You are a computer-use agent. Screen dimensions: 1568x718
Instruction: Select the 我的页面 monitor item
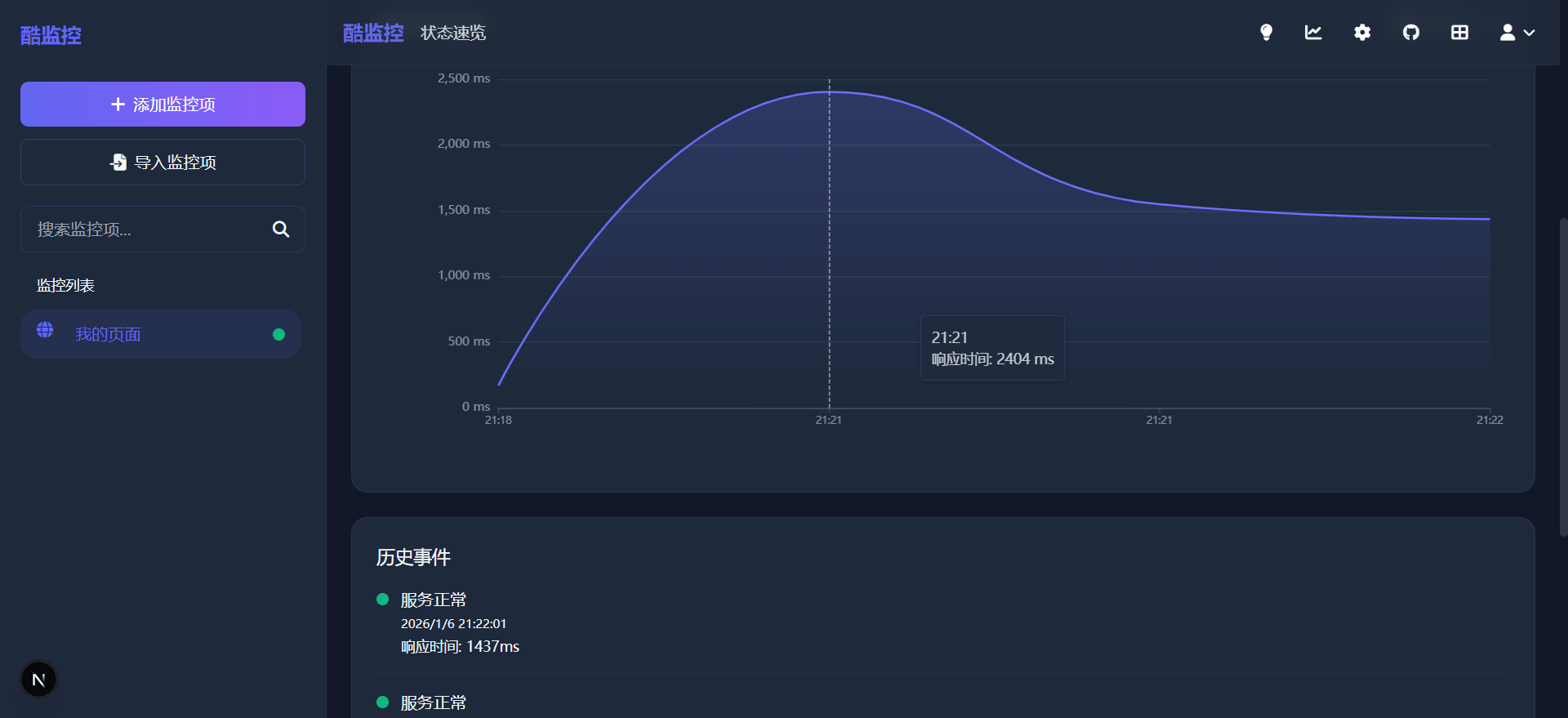pyautogui.click(x=161, y=334)
